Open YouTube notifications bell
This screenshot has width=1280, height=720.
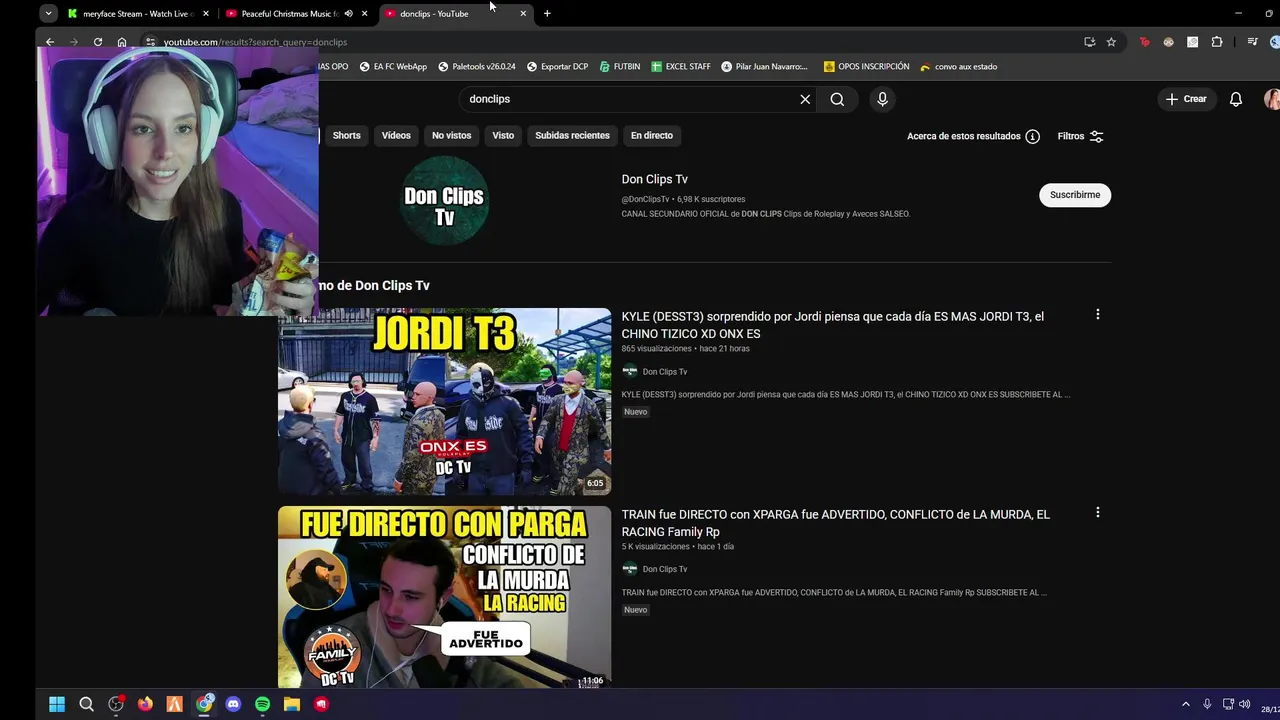tap(1236, 99)
